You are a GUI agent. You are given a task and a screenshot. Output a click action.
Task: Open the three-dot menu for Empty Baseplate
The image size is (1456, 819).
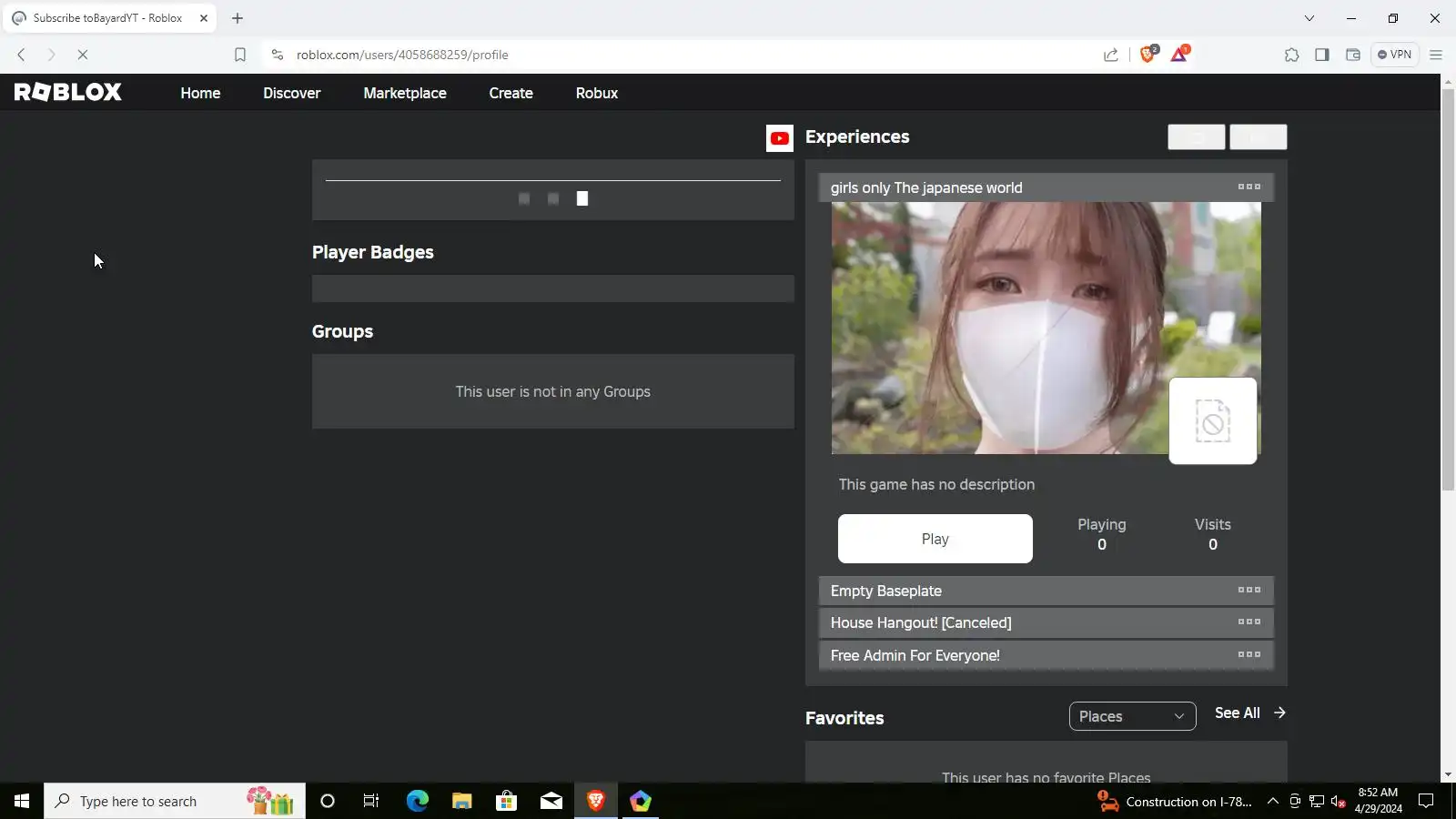(1249, 590)
